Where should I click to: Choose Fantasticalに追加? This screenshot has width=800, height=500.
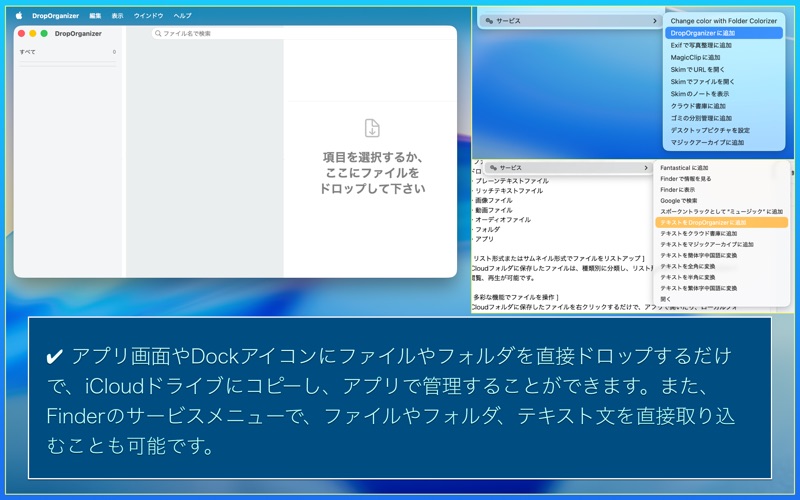(x=721, y=168)
